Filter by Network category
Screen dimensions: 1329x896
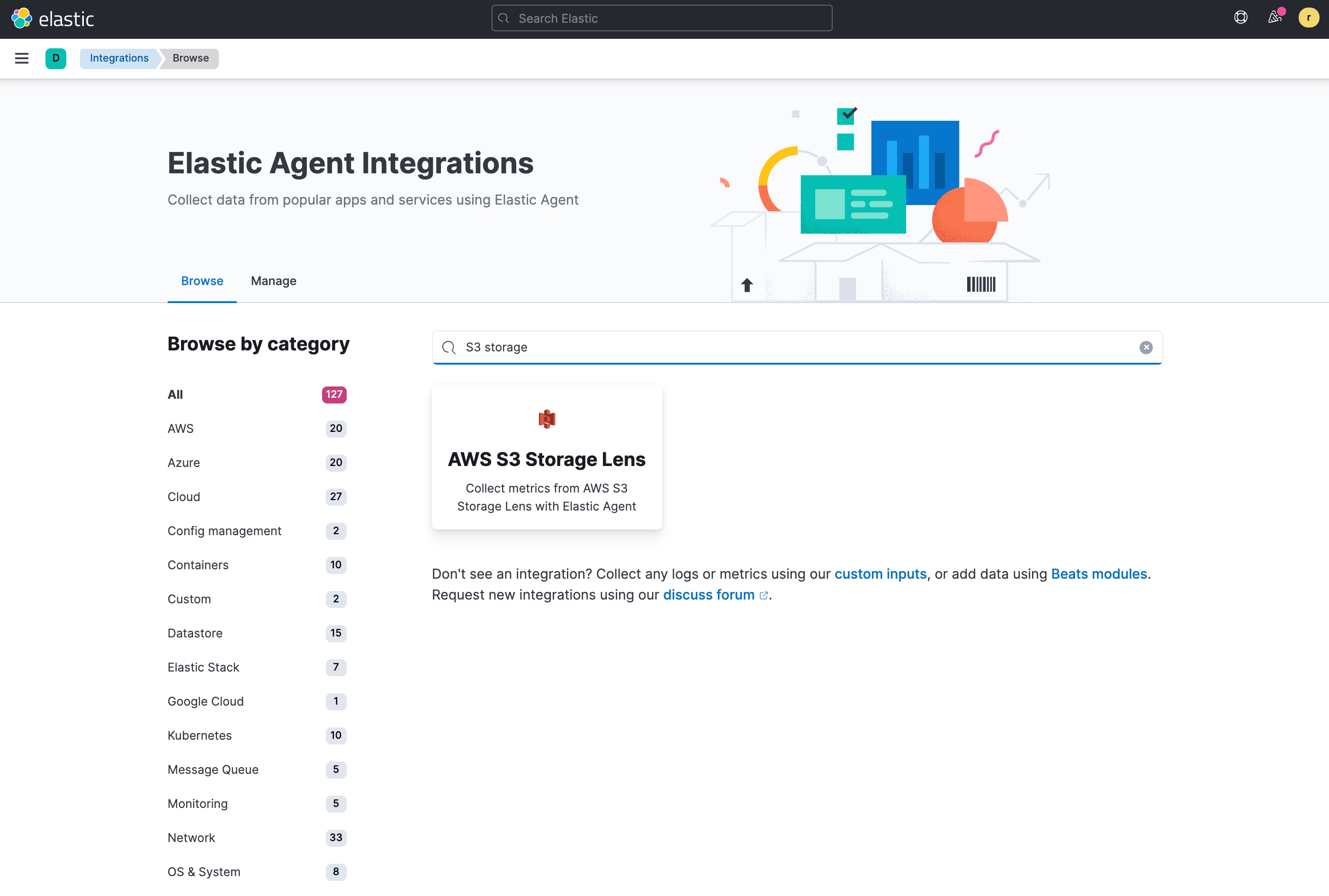[257, 838]
